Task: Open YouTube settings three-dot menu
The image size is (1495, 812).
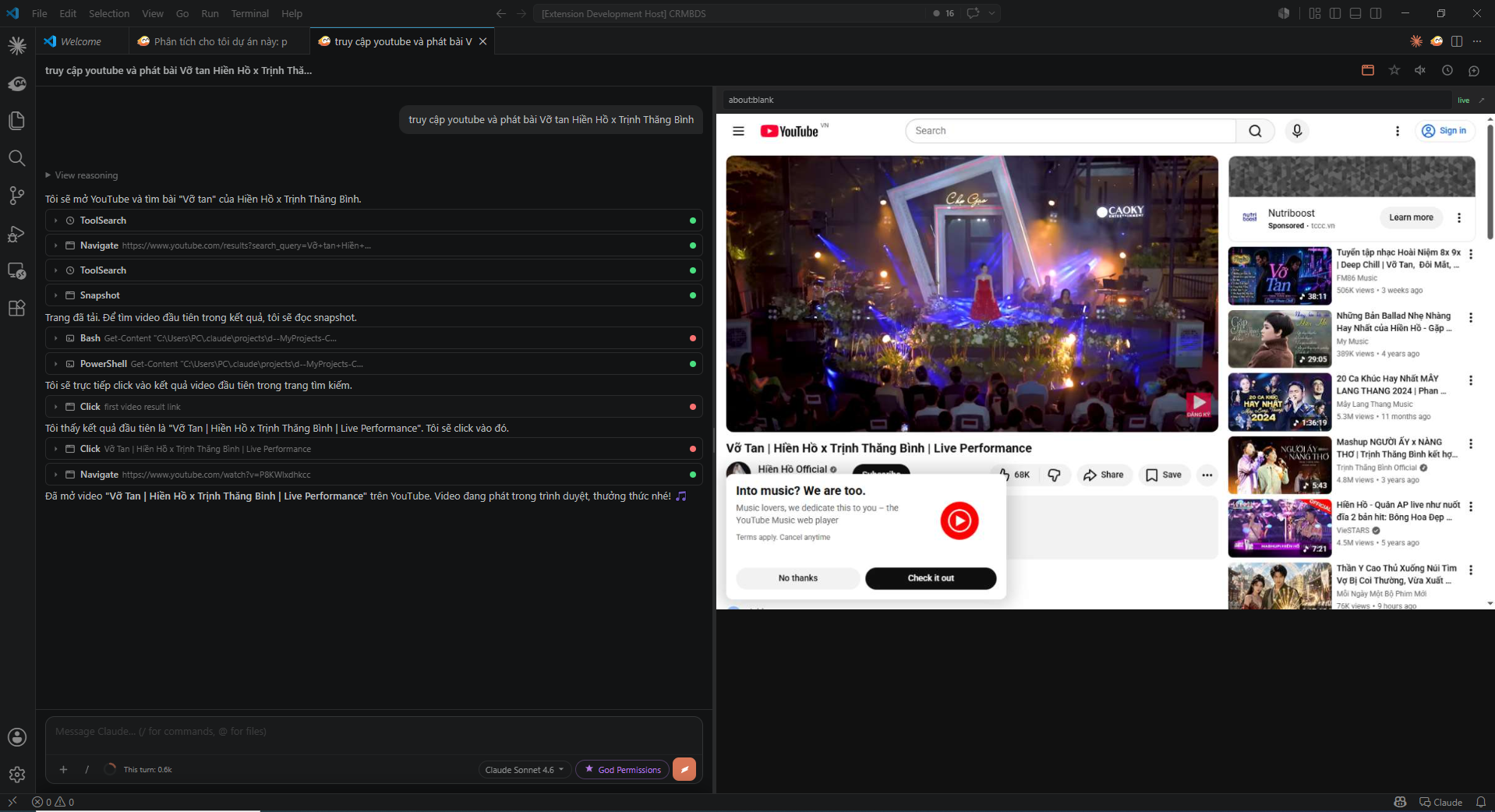Action: click(1397, 131)
